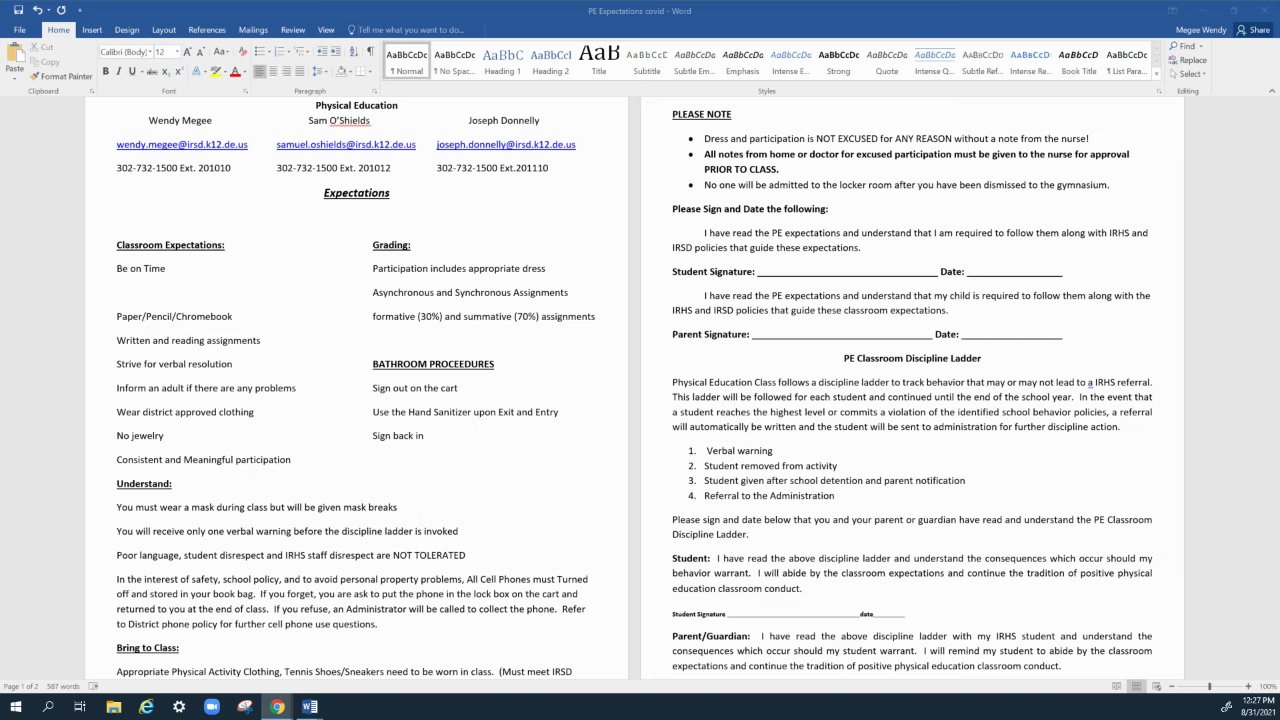Toggle Bold formatting

coord(105,71)
